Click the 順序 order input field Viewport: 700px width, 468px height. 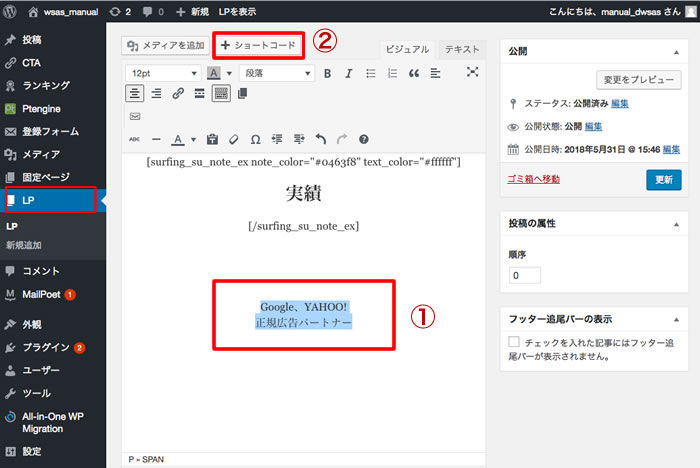click(524, 275)
